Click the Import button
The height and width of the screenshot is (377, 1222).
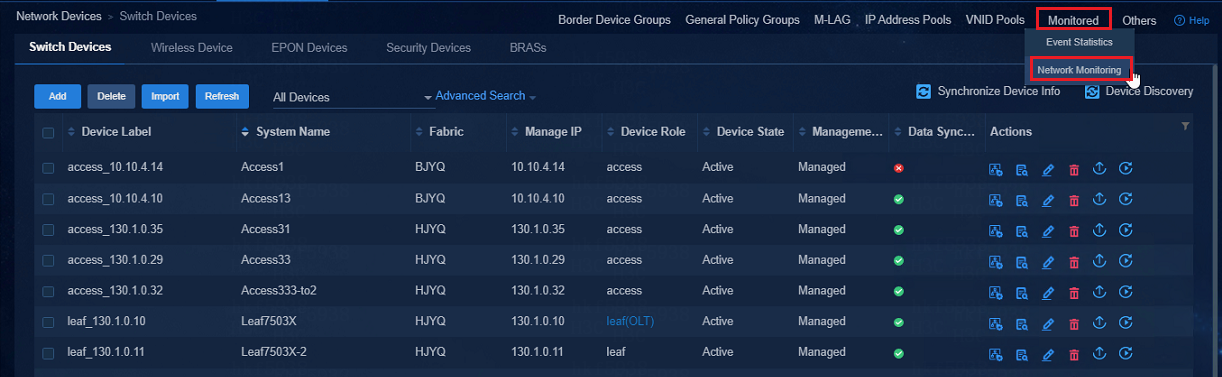click(x=165, y=96)
